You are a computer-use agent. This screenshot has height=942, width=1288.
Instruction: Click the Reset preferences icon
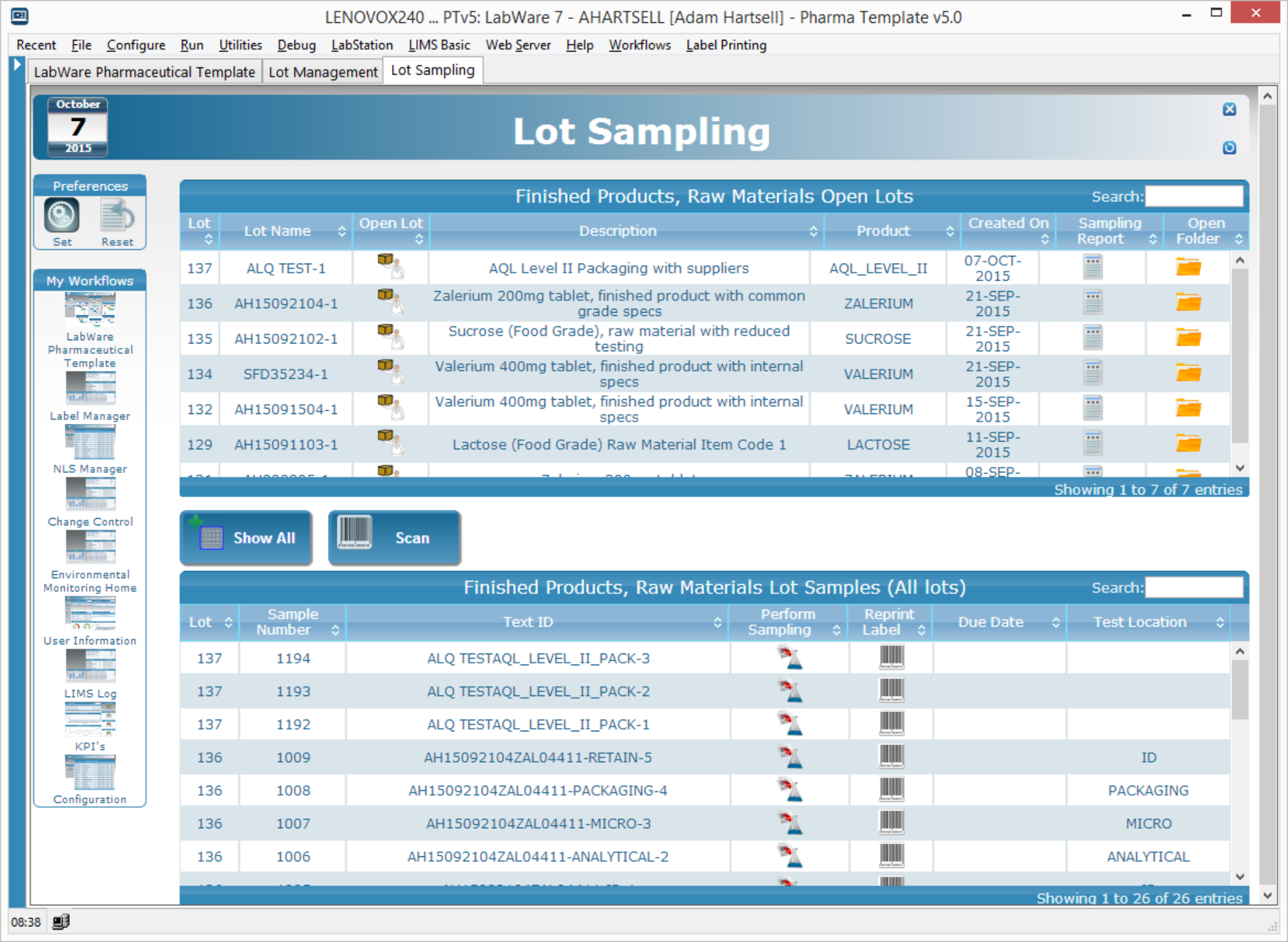tap(117, 216)
